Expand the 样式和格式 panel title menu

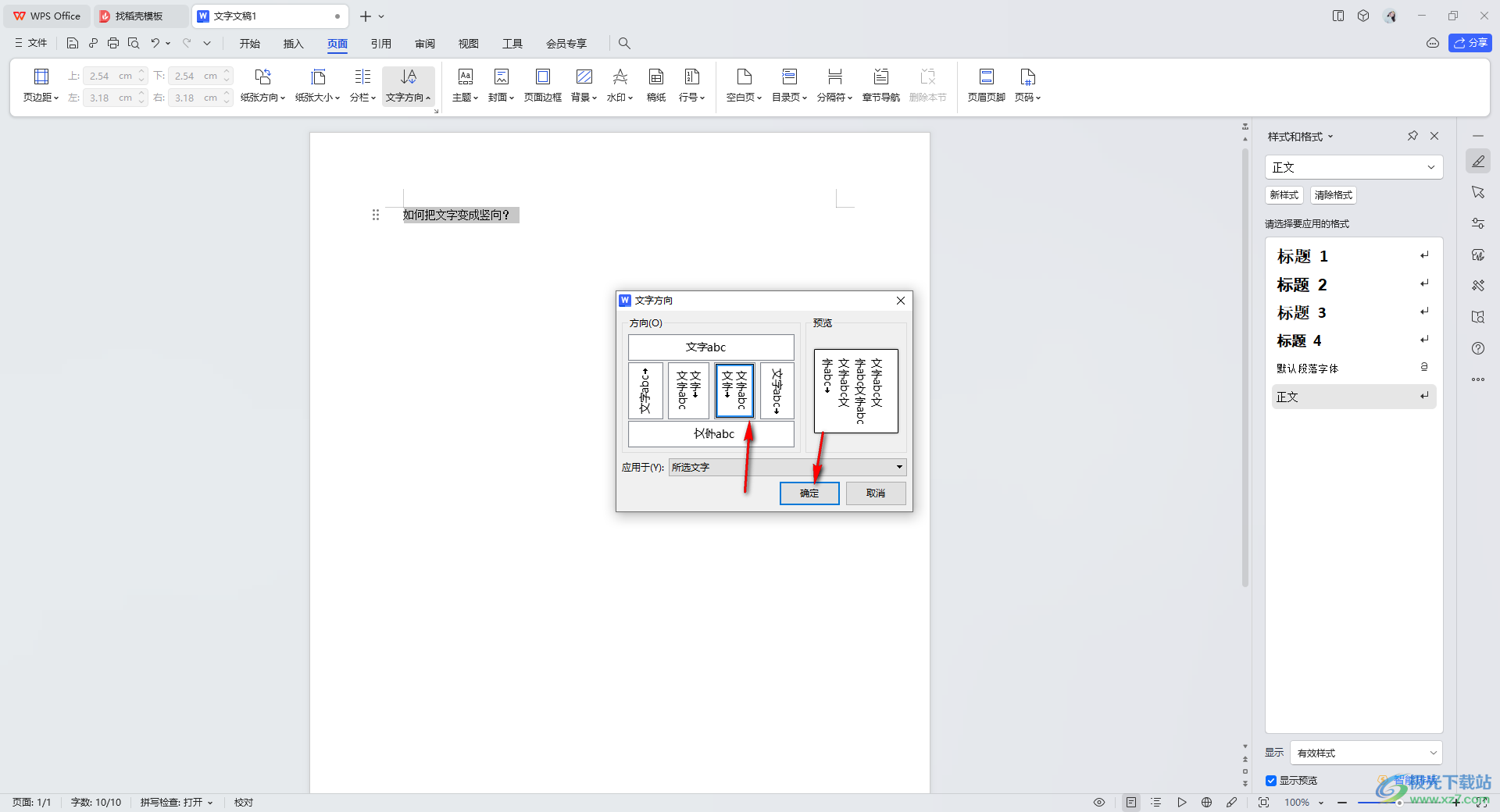coord(1330,137)
